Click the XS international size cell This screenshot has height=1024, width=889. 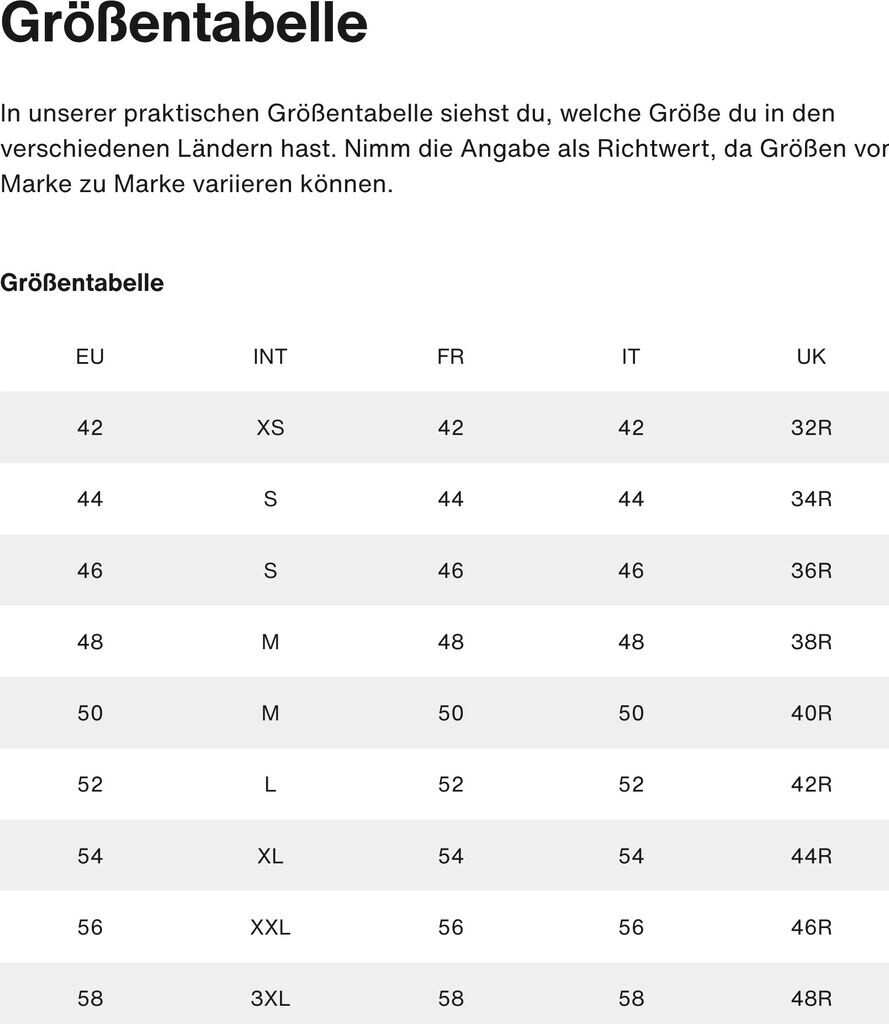pyautogui.click(x=270, y=428)
